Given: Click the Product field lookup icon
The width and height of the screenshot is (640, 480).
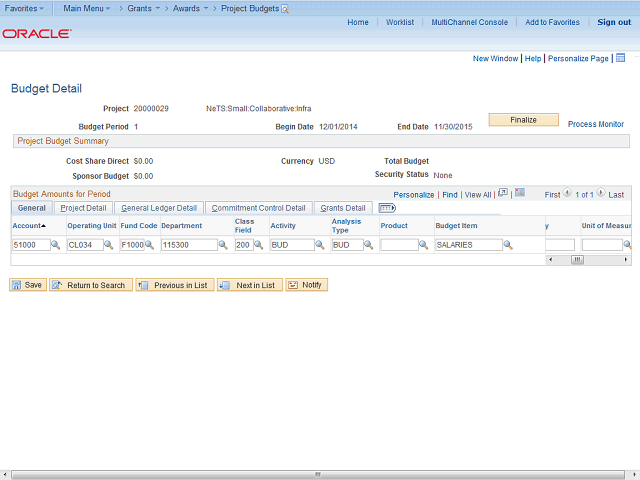Looking at the screenshot, I should click(424, 245).
